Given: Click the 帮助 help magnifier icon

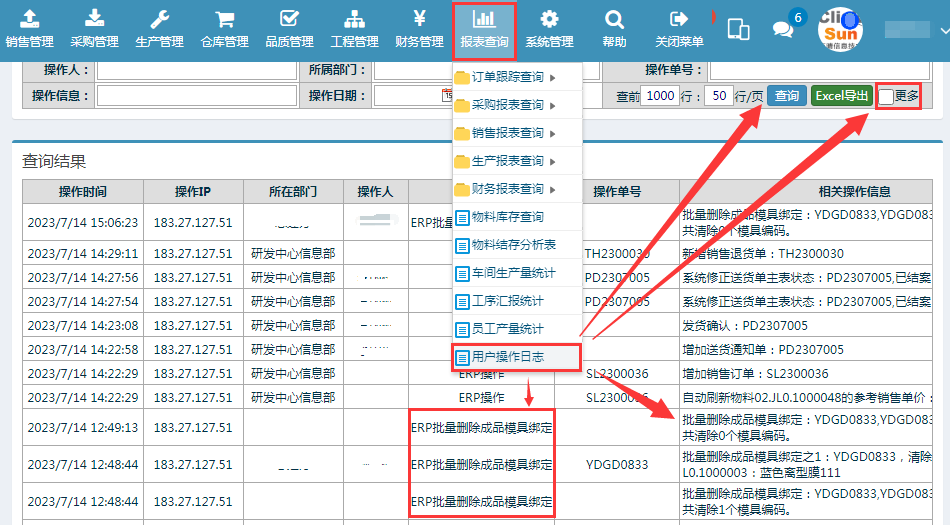Looking at the screenshot, I should pyautogui.click(x=614, y=28).
